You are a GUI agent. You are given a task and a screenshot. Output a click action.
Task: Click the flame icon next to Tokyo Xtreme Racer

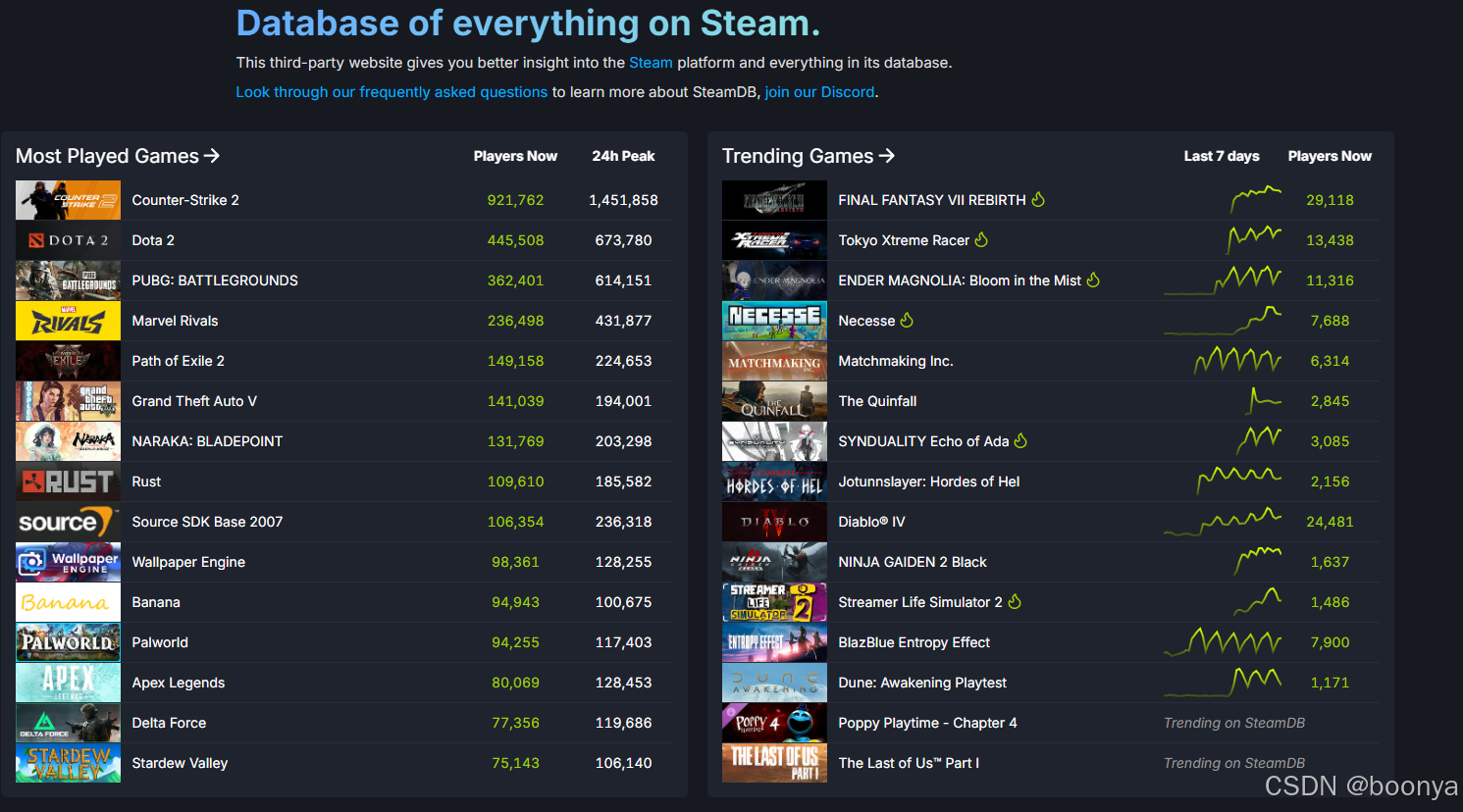point(981,239)
